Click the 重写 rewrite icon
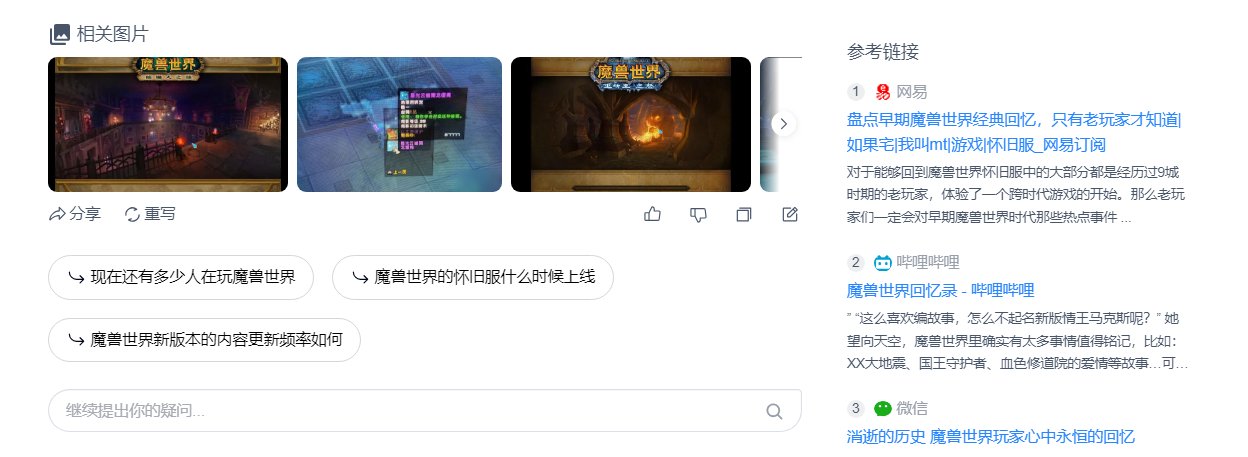The height and width of the screenshot is (457, 1248). click(132, 214)
